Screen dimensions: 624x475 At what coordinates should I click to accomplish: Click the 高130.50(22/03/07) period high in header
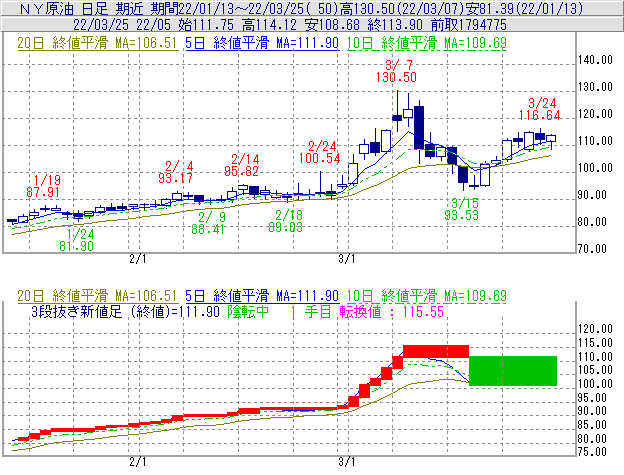(x=402, y=9)
